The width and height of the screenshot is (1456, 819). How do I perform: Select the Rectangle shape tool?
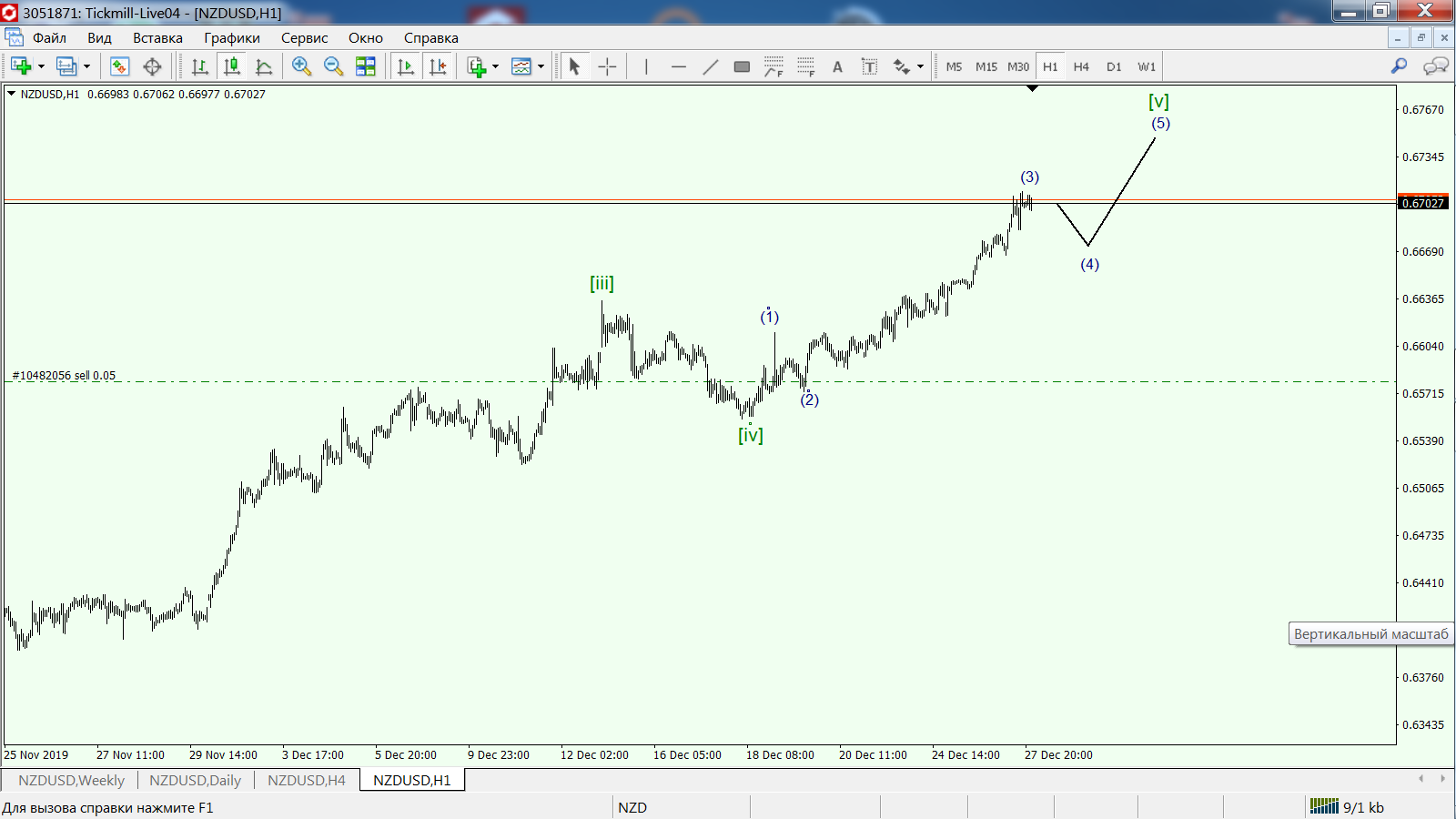pyautogui.click(x=742, y=66)
